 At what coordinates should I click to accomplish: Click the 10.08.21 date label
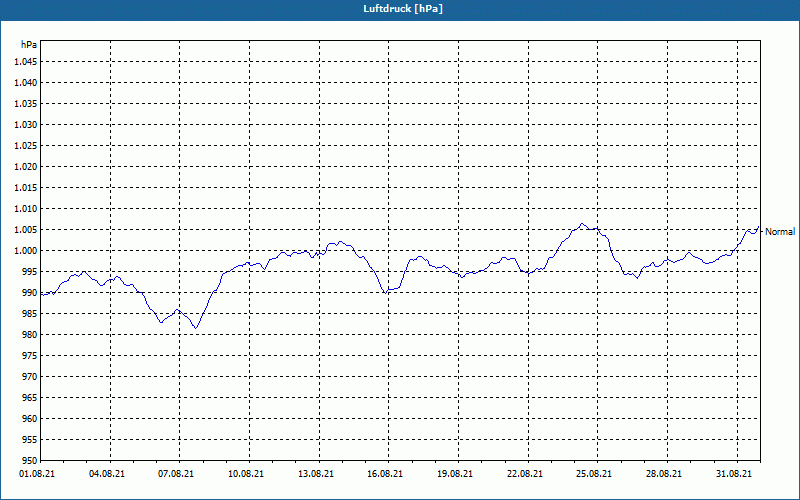point(246,474)
